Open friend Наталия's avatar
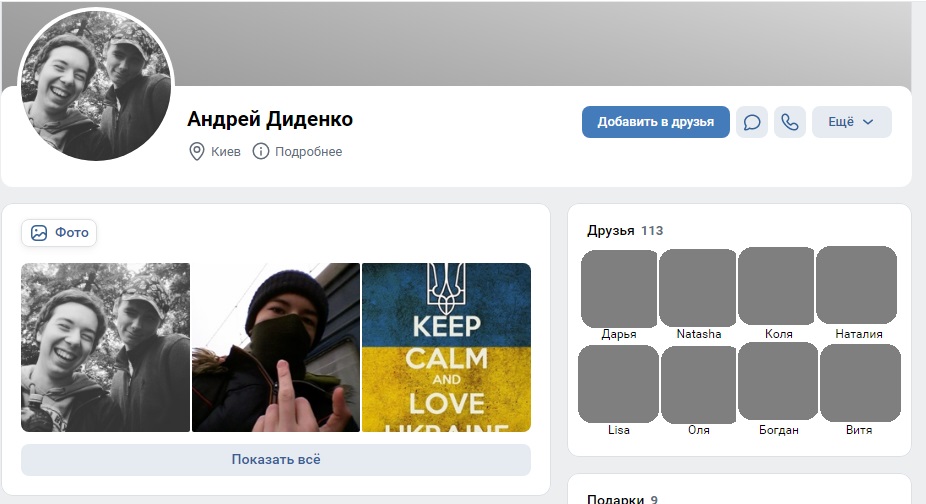Screen dimensions: 926x504 point(856,285)
